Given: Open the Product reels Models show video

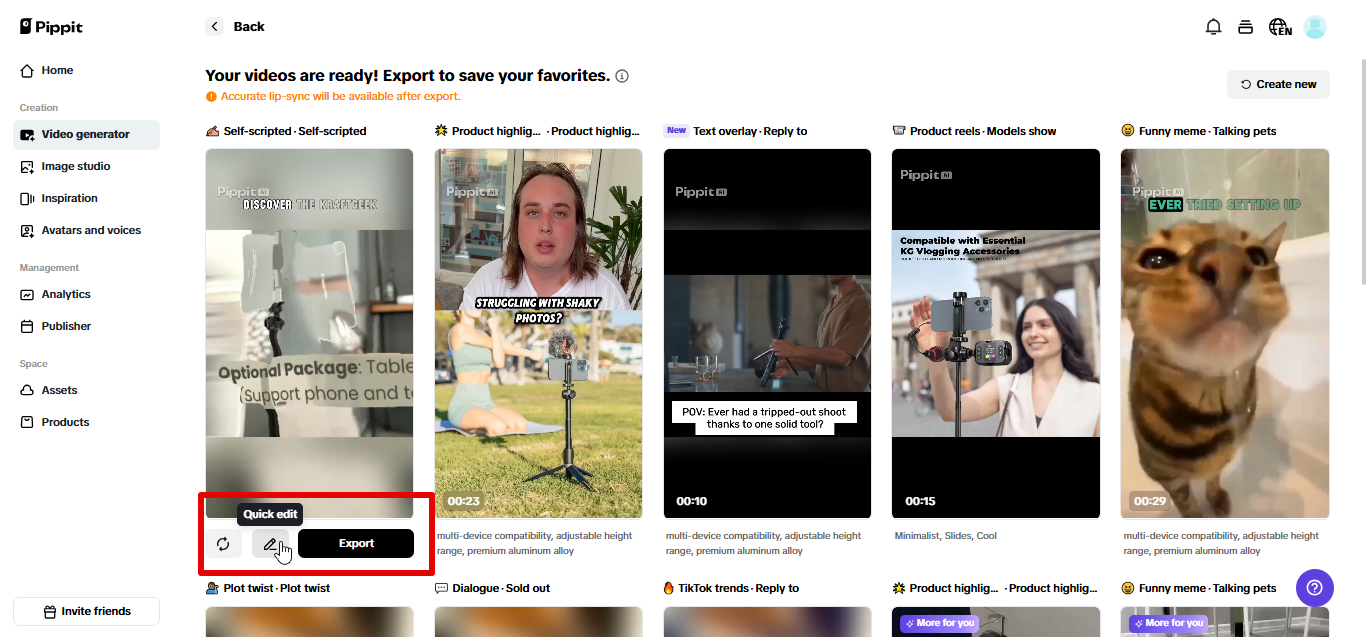Looking at the screenshot, I should coord(996,333).
